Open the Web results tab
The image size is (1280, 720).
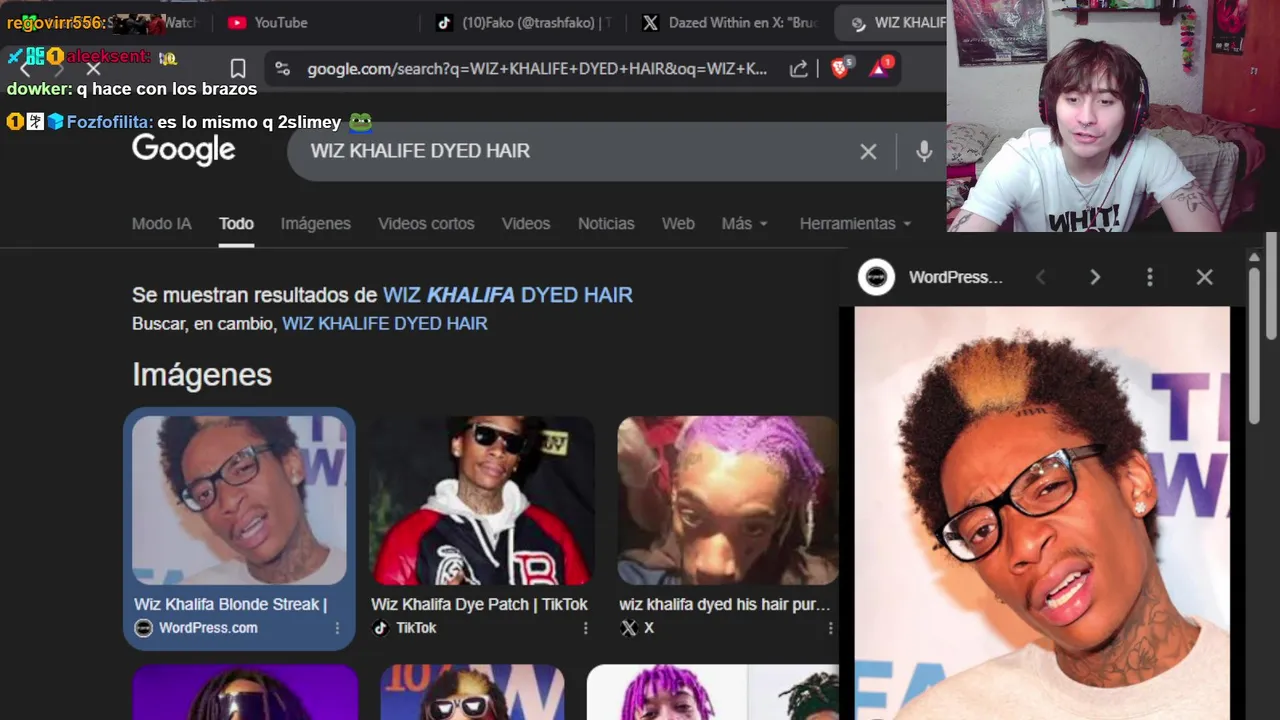(678, 223)
